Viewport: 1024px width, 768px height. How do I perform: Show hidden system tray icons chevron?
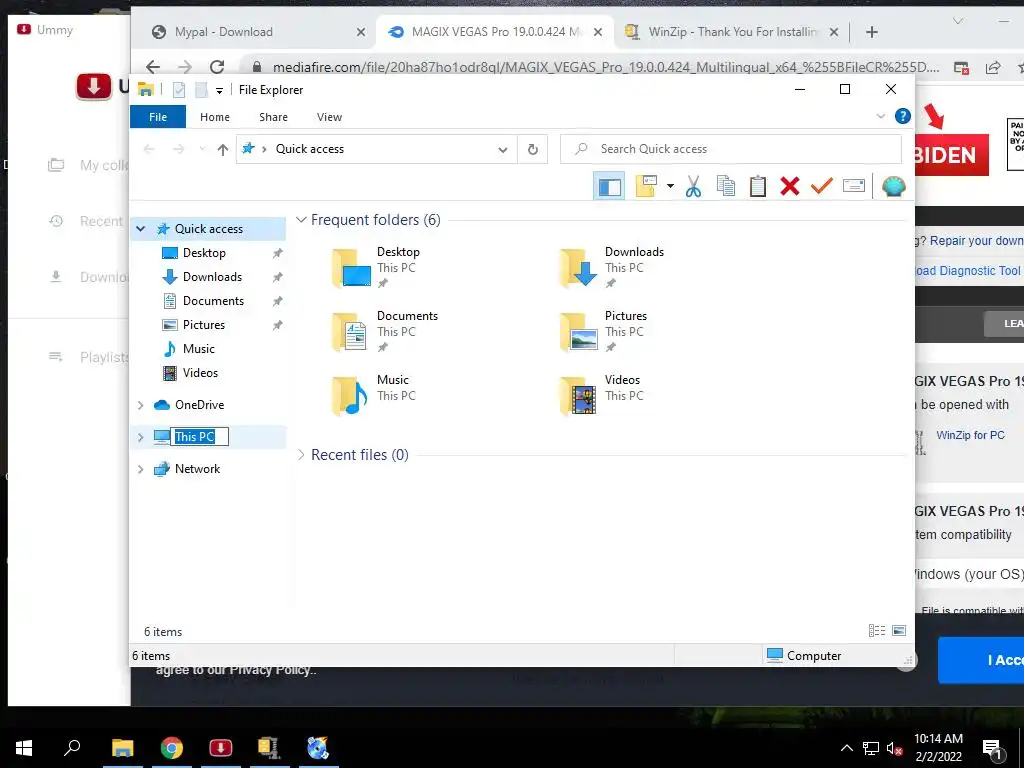point(846,748)
